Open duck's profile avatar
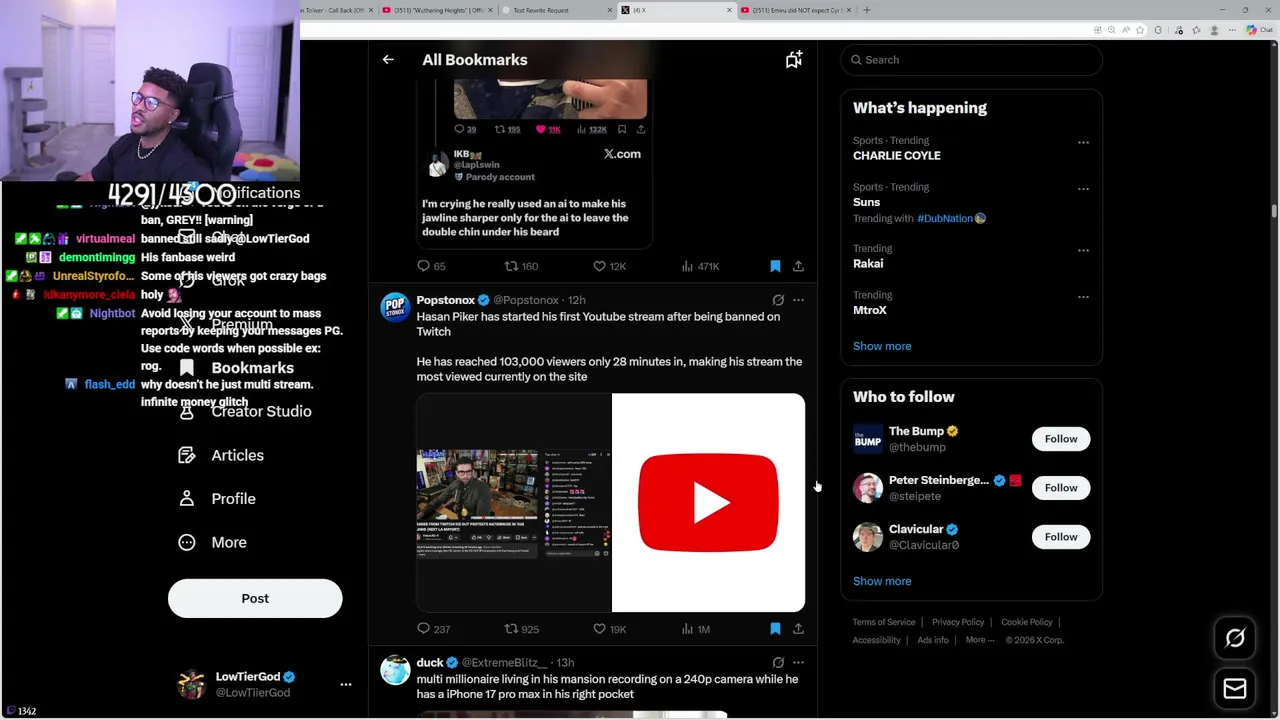 (x=395, y=670)
